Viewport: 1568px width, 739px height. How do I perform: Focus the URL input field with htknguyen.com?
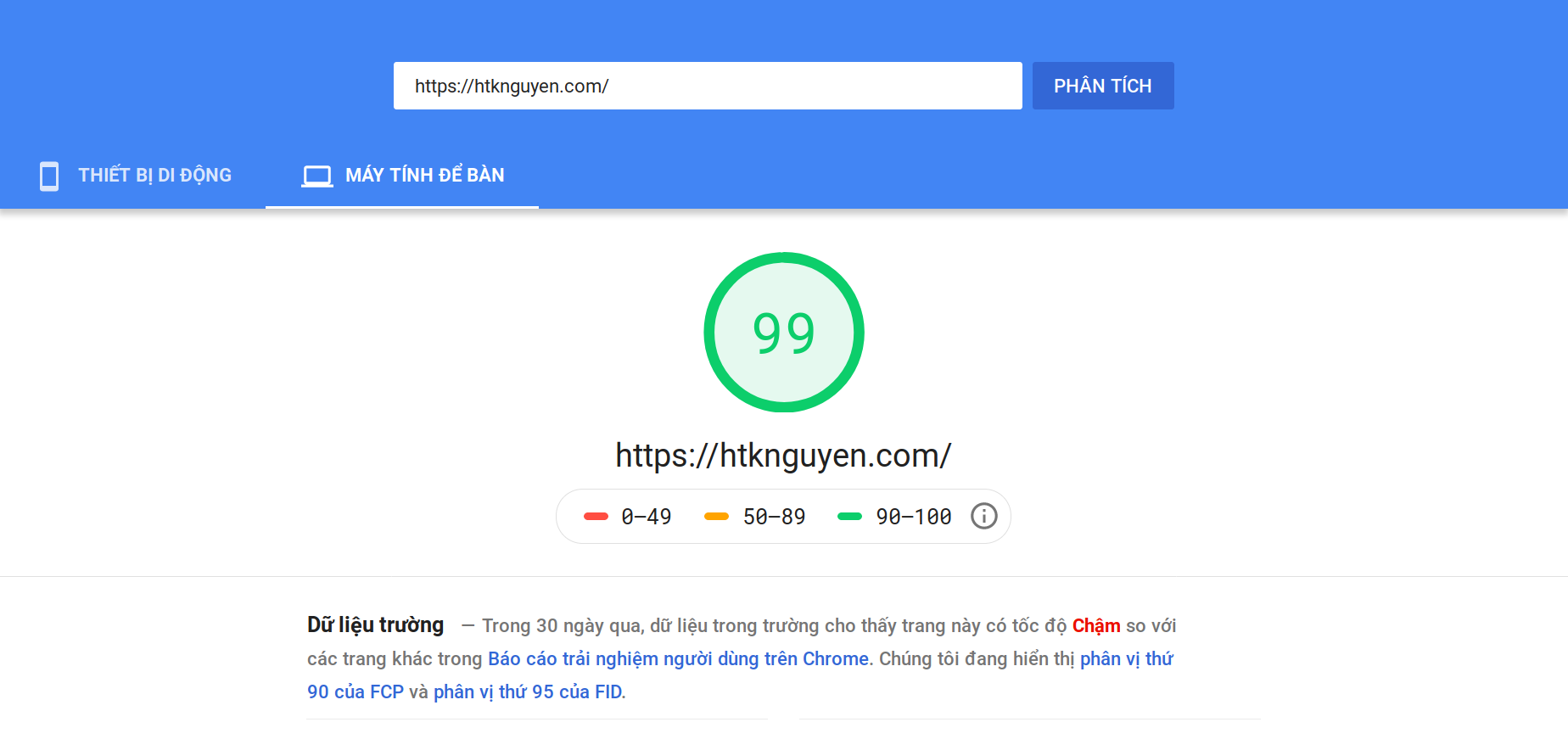(708, 86)
